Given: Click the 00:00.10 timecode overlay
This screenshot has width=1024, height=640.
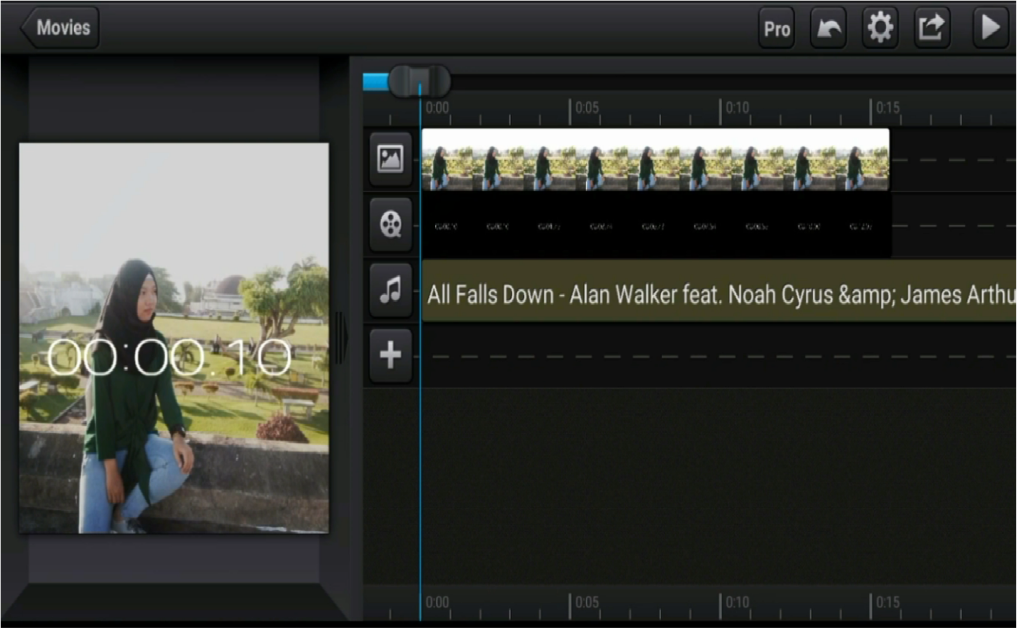Looking at the screenshot, I should click(x=169, y=357).
